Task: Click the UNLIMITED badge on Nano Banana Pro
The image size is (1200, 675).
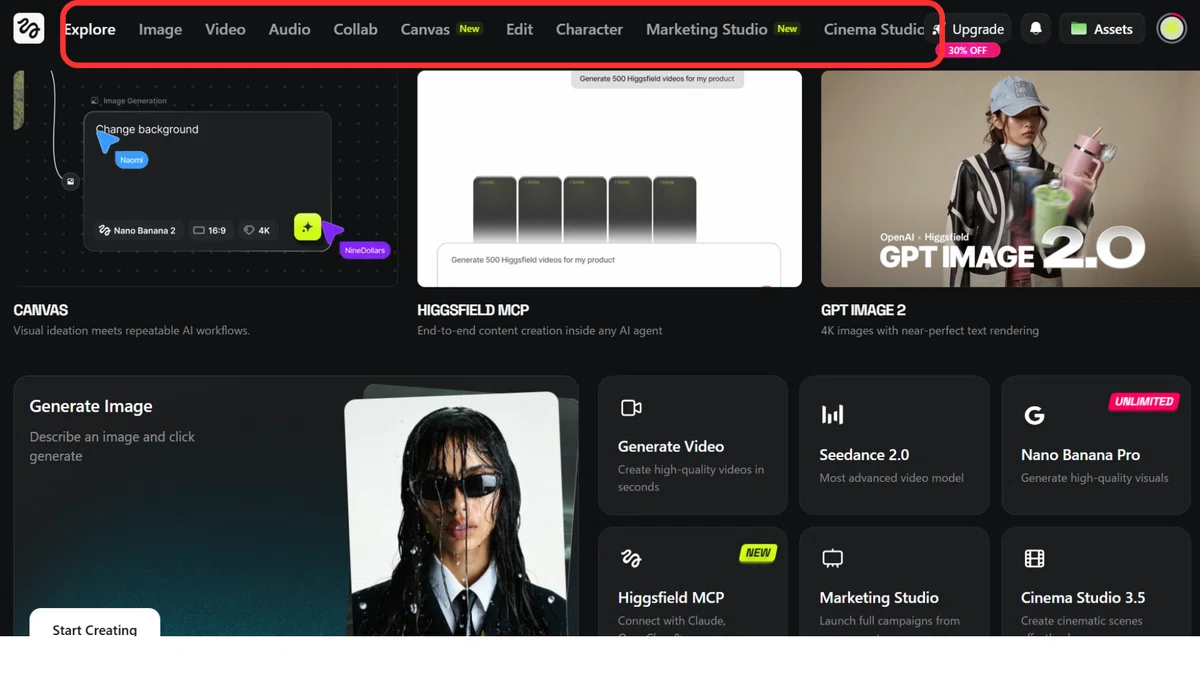Action: pos(1144,401)
